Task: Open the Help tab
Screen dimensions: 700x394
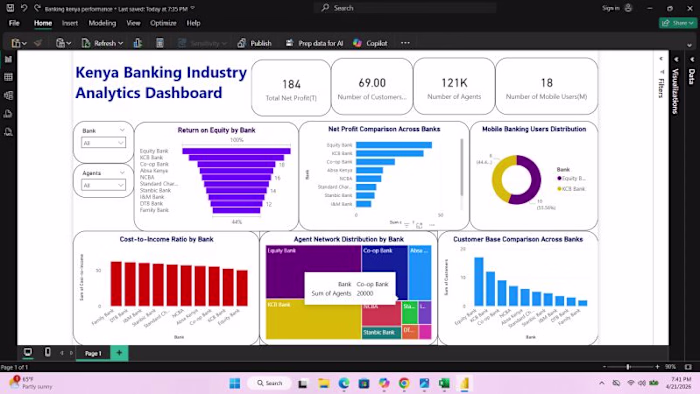Action: pyautogui.click(x=193, y=23)
